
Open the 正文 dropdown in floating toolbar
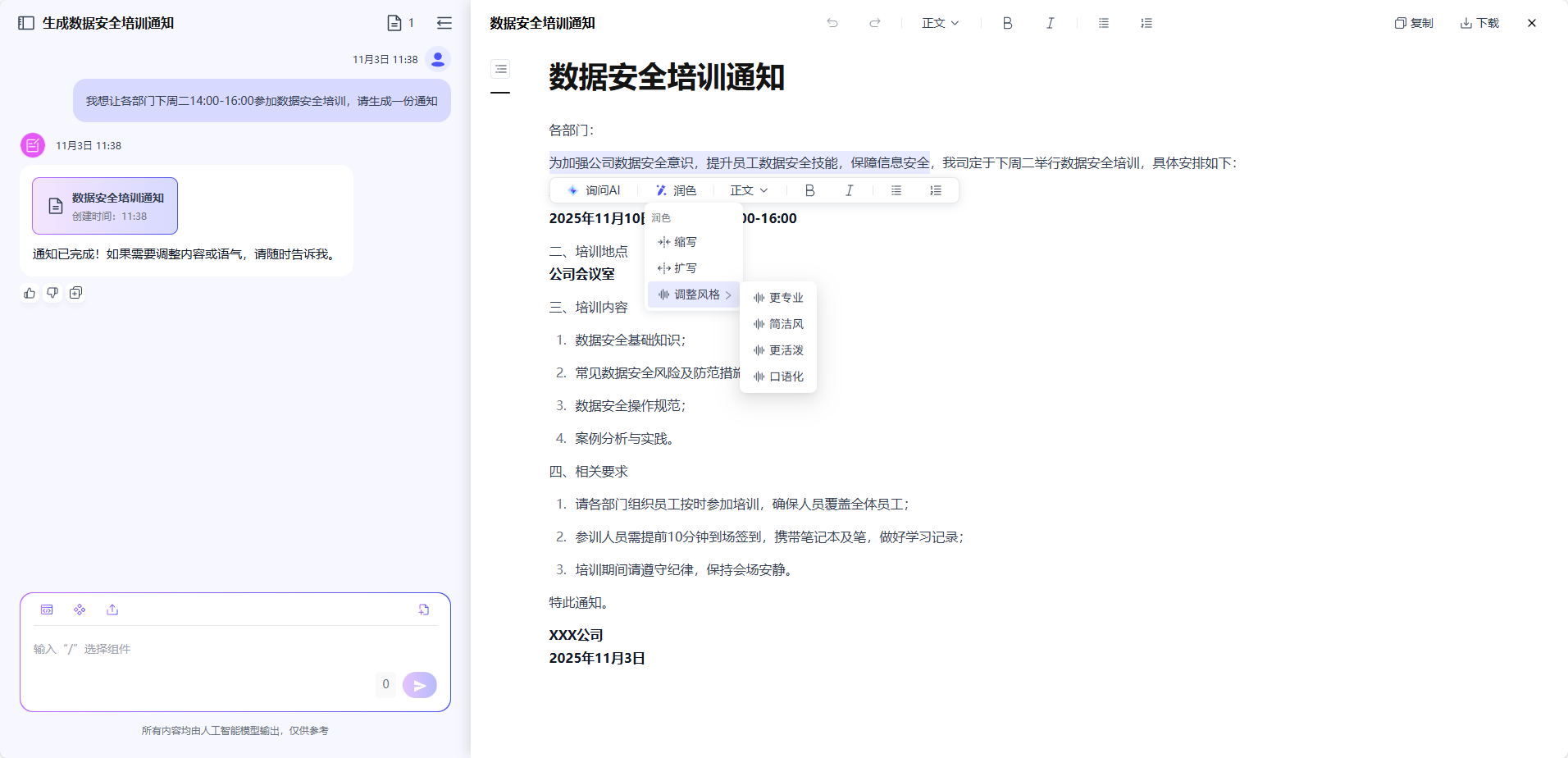pyautogui.click(x=749, y=190)
